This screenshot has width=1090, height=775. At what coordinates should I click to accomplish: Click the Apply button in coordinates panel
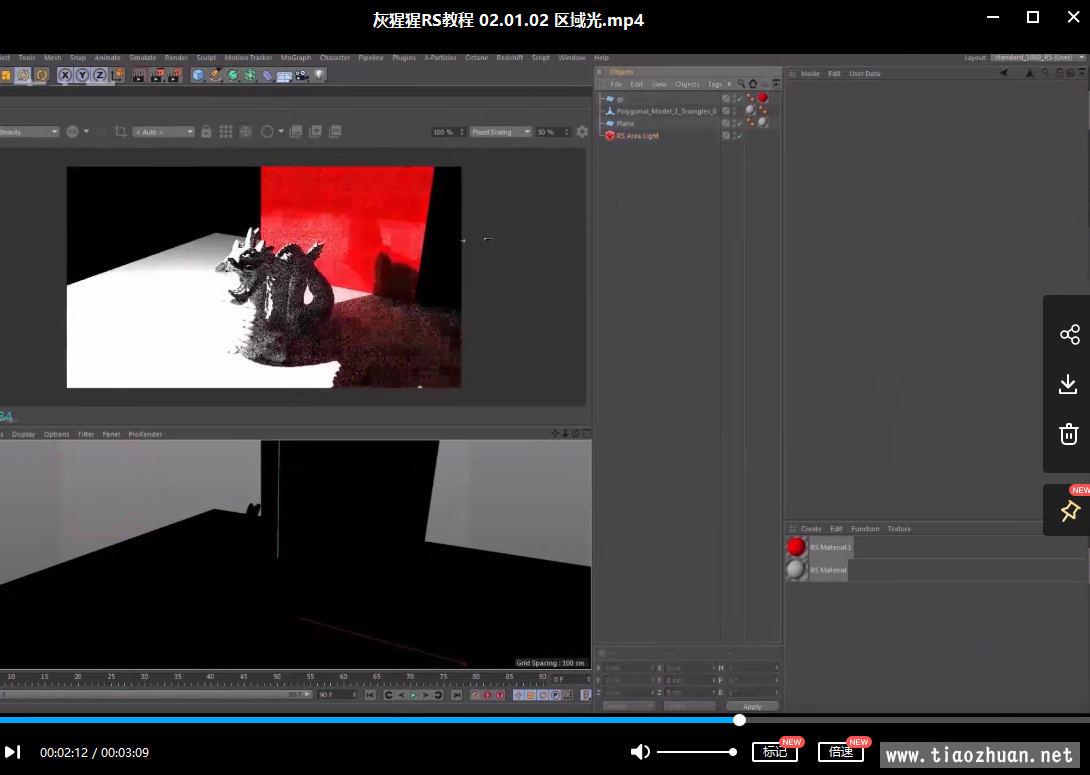coord(752,706)
